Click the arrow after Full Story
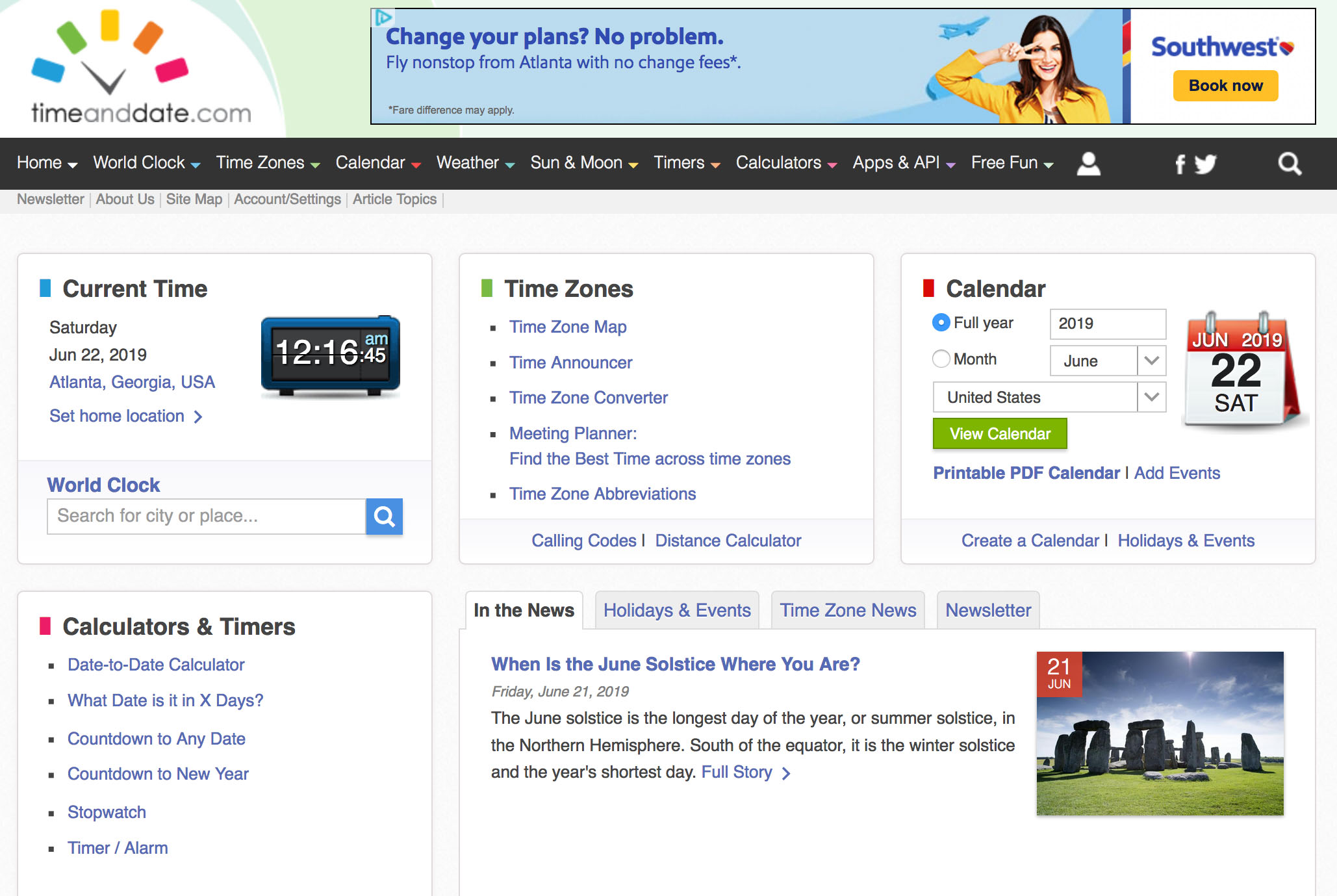 click(786, 773)
